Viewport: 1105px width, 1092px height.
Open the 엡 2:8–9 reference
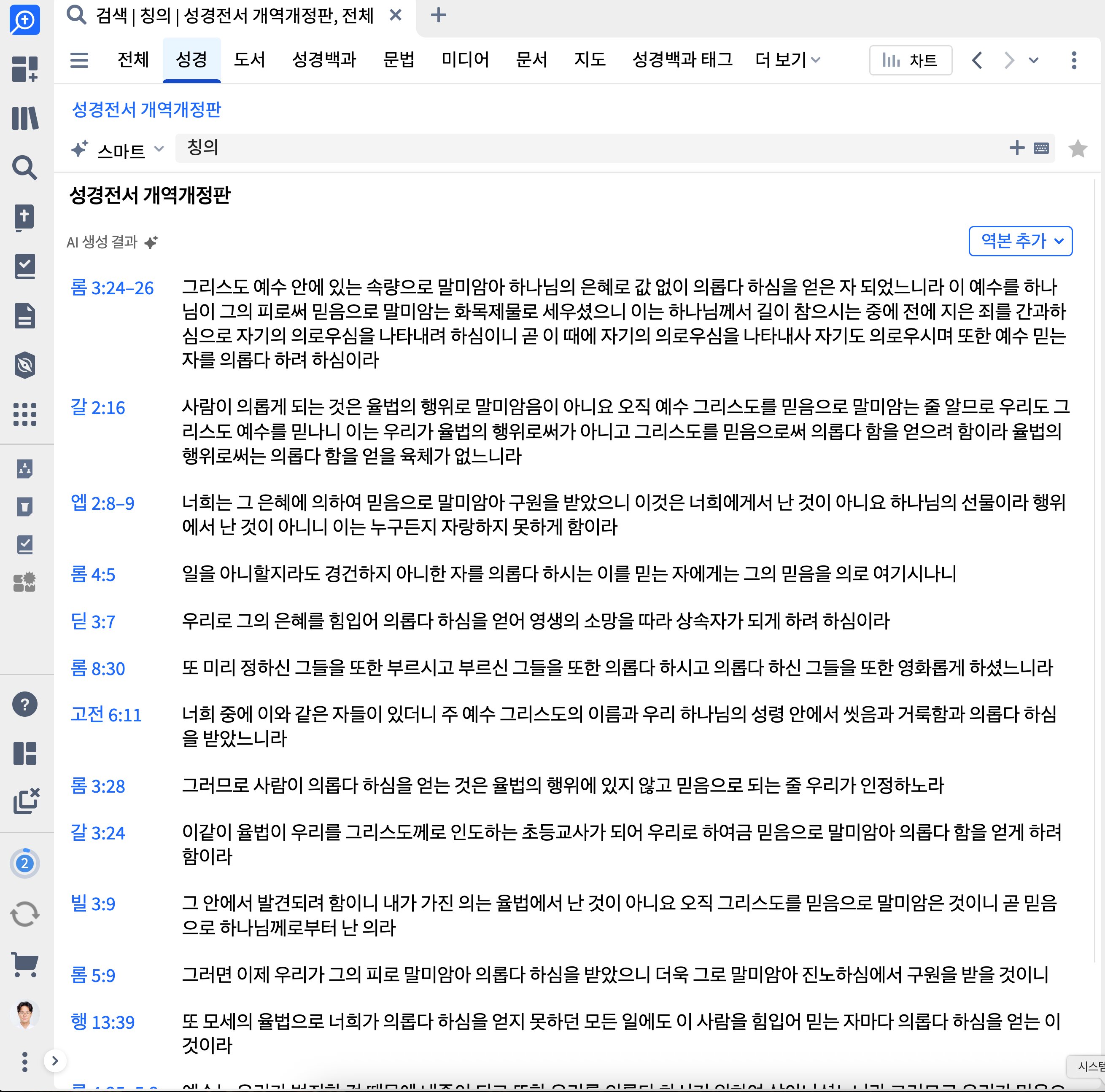coord(102,503)
